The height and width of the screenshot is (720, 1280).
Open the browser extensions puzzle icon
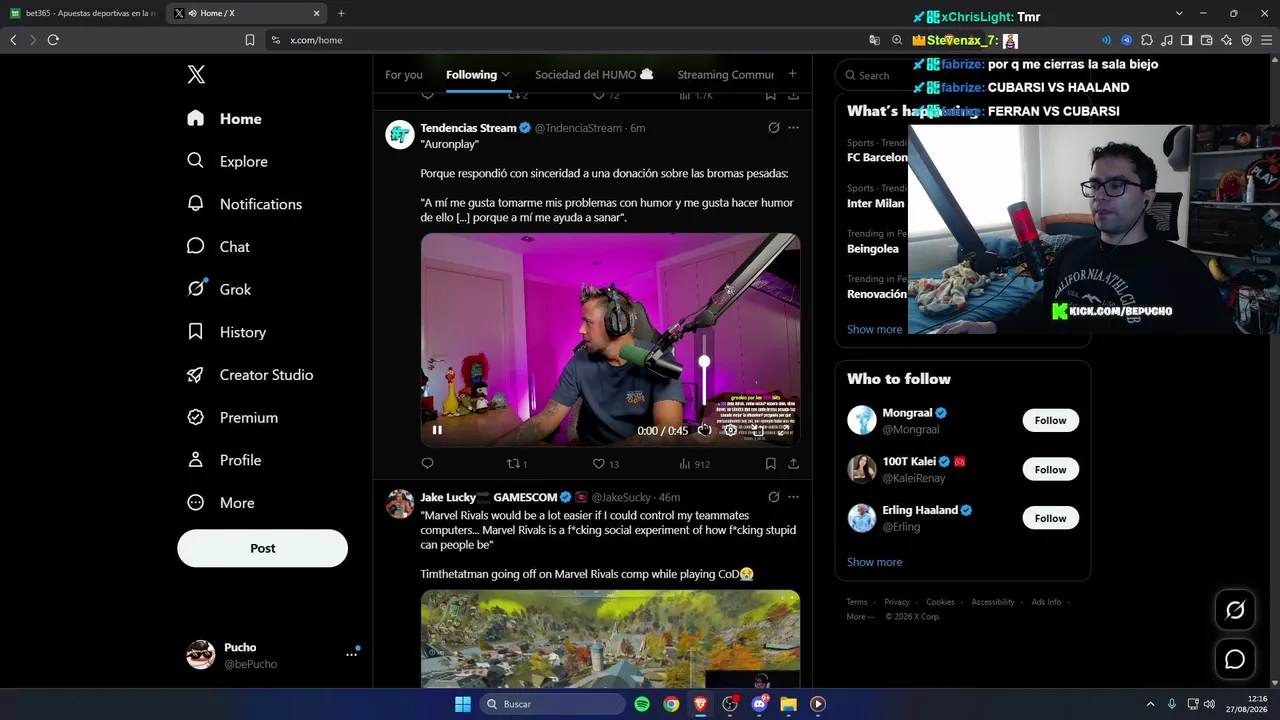pos(1147,40)
